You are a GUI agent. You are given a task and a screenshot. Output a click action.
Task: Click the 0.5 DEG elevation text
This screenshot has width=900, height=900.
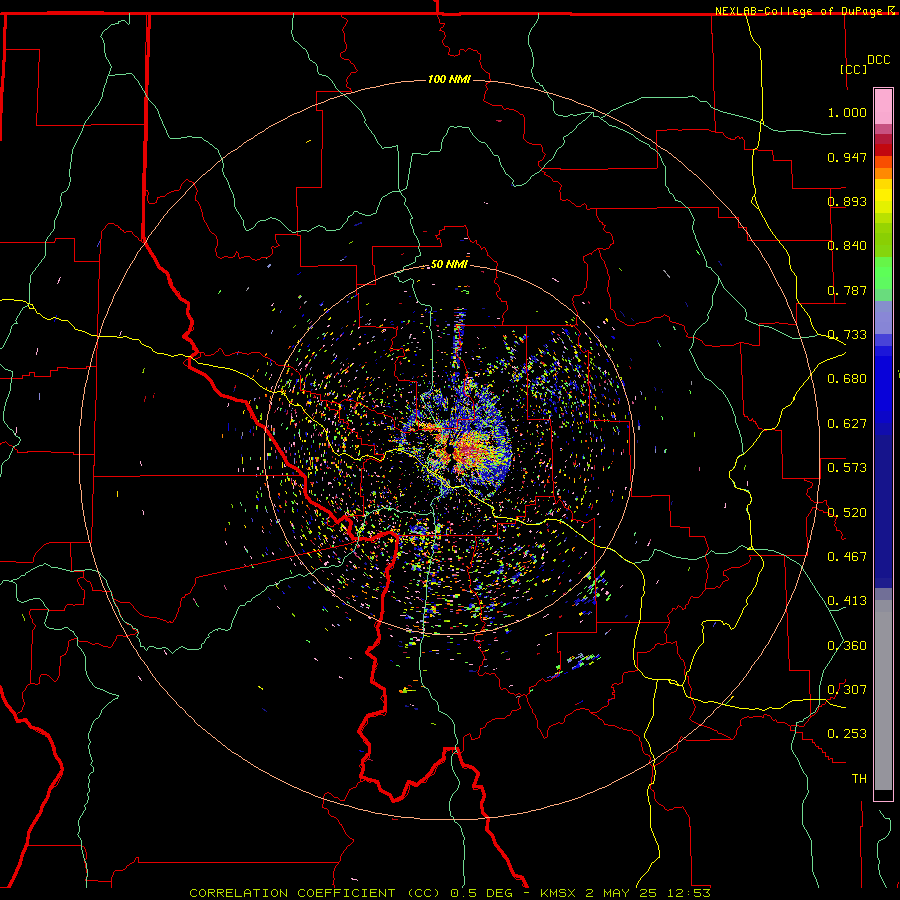tap(482, 893)
